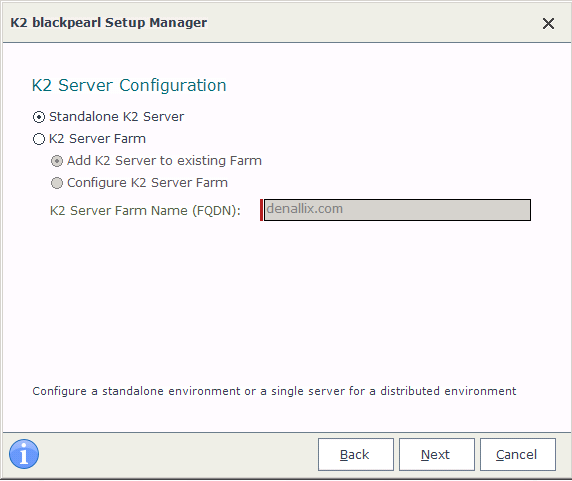Select Add K2 Server to existing Farm radio
The width and height of the screenshot is (572, 481).
(x=57, y=161)
